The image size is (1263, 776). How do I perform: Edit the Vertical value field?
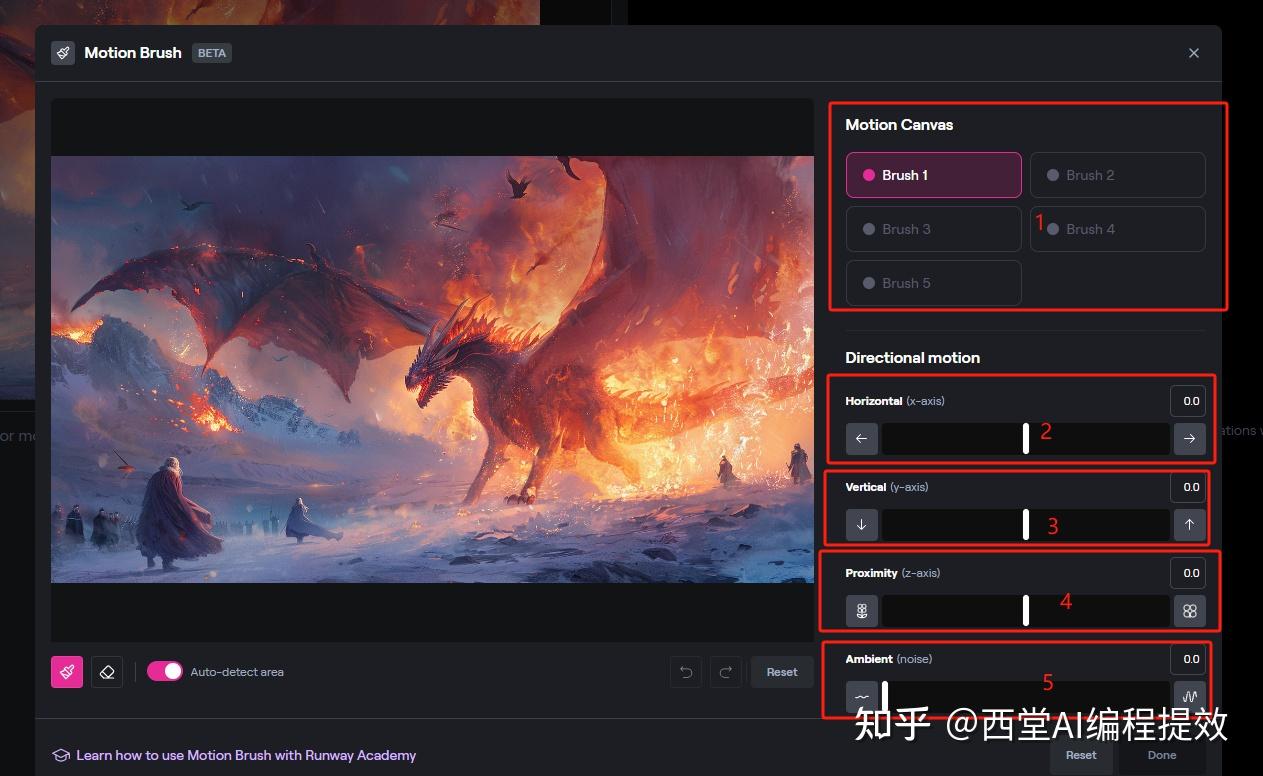(x=1188, y=487)
